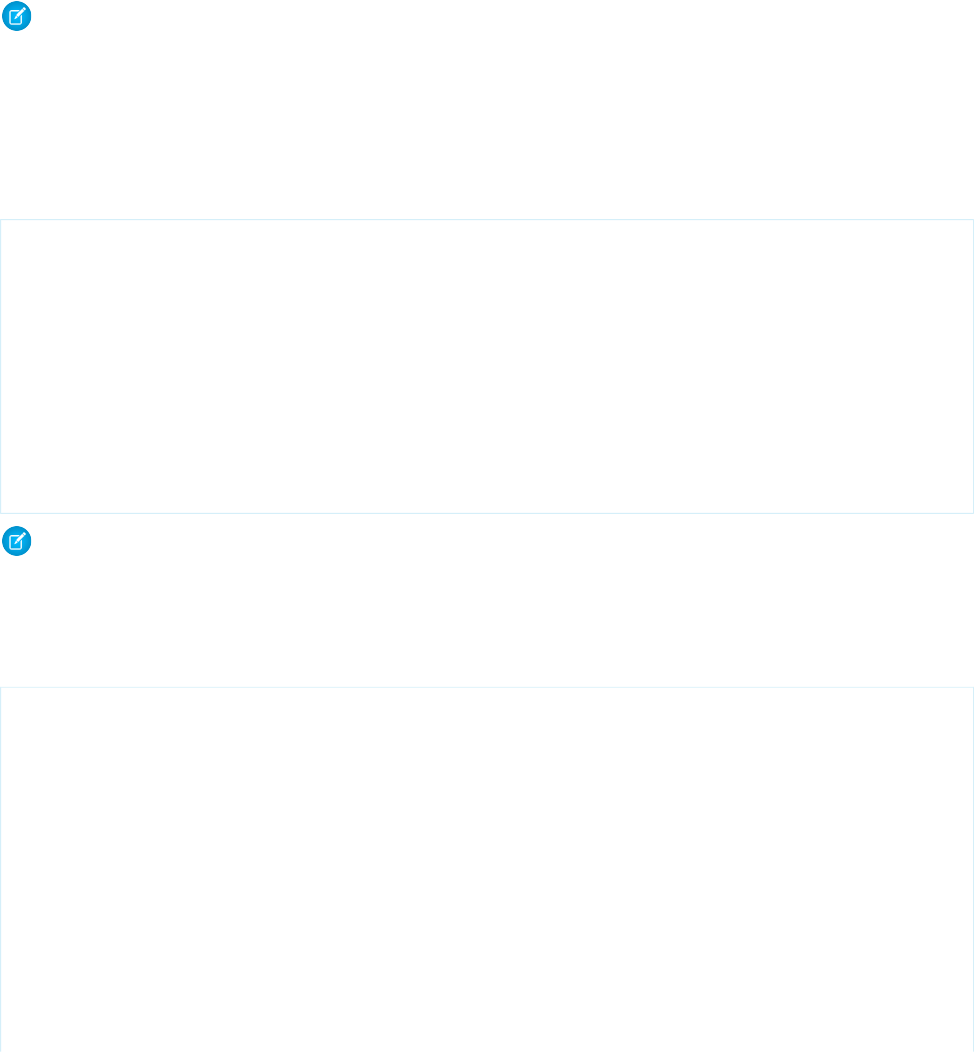Click the note icon at the top
Viewport: 974px width, 1052px height.
17,16
